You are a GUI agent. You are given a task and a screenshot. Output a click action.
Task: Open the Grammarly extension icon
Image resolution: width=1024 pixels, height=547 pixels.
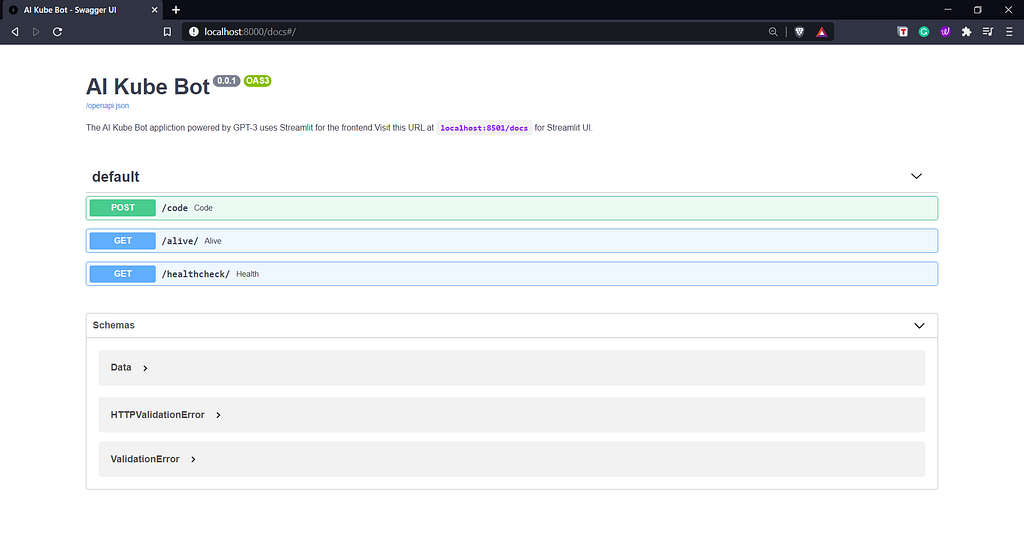(924, 31)
